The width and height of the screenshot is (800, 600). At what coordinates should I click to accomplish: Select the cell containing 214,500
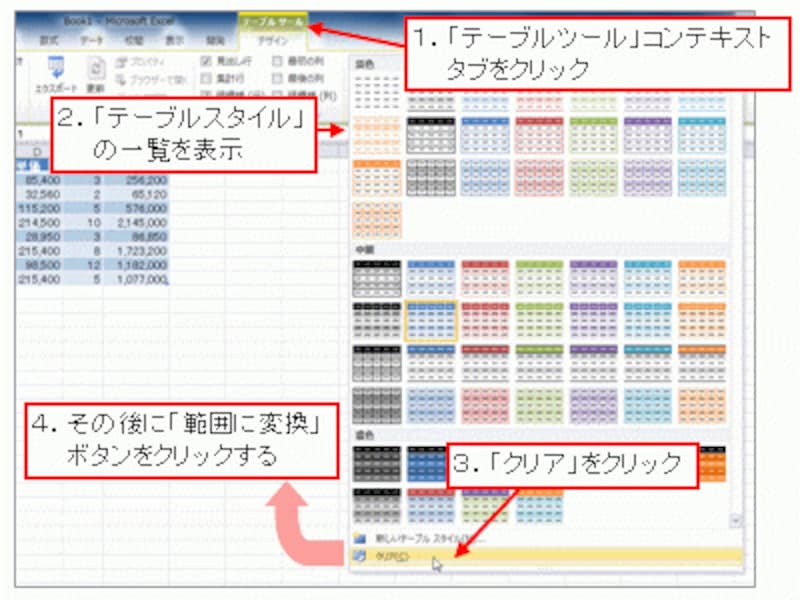pyautogui.click(x=39, y=222)
